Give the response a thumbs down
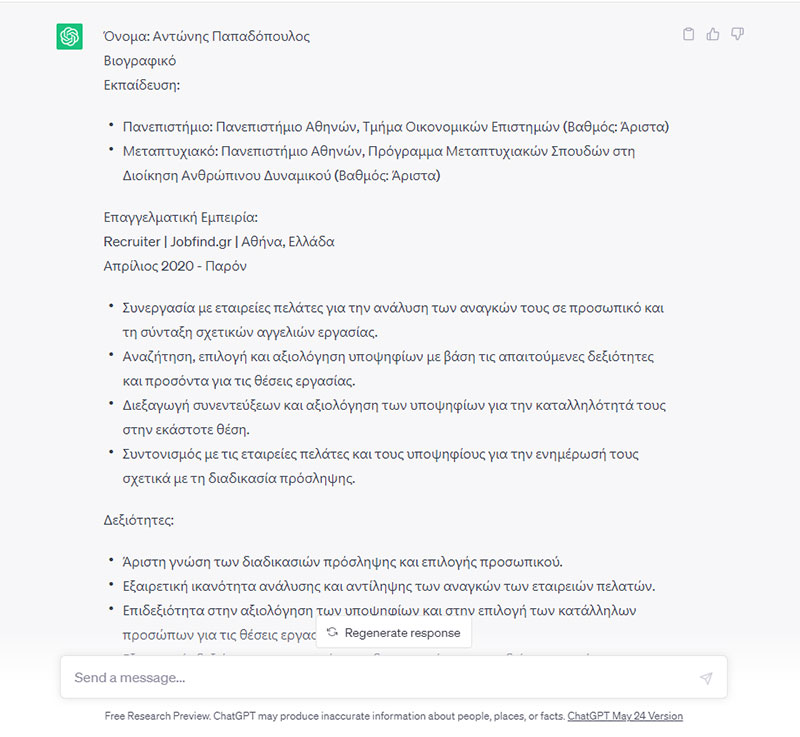Screen dimensions: 800x737 (x=738, y=34)
